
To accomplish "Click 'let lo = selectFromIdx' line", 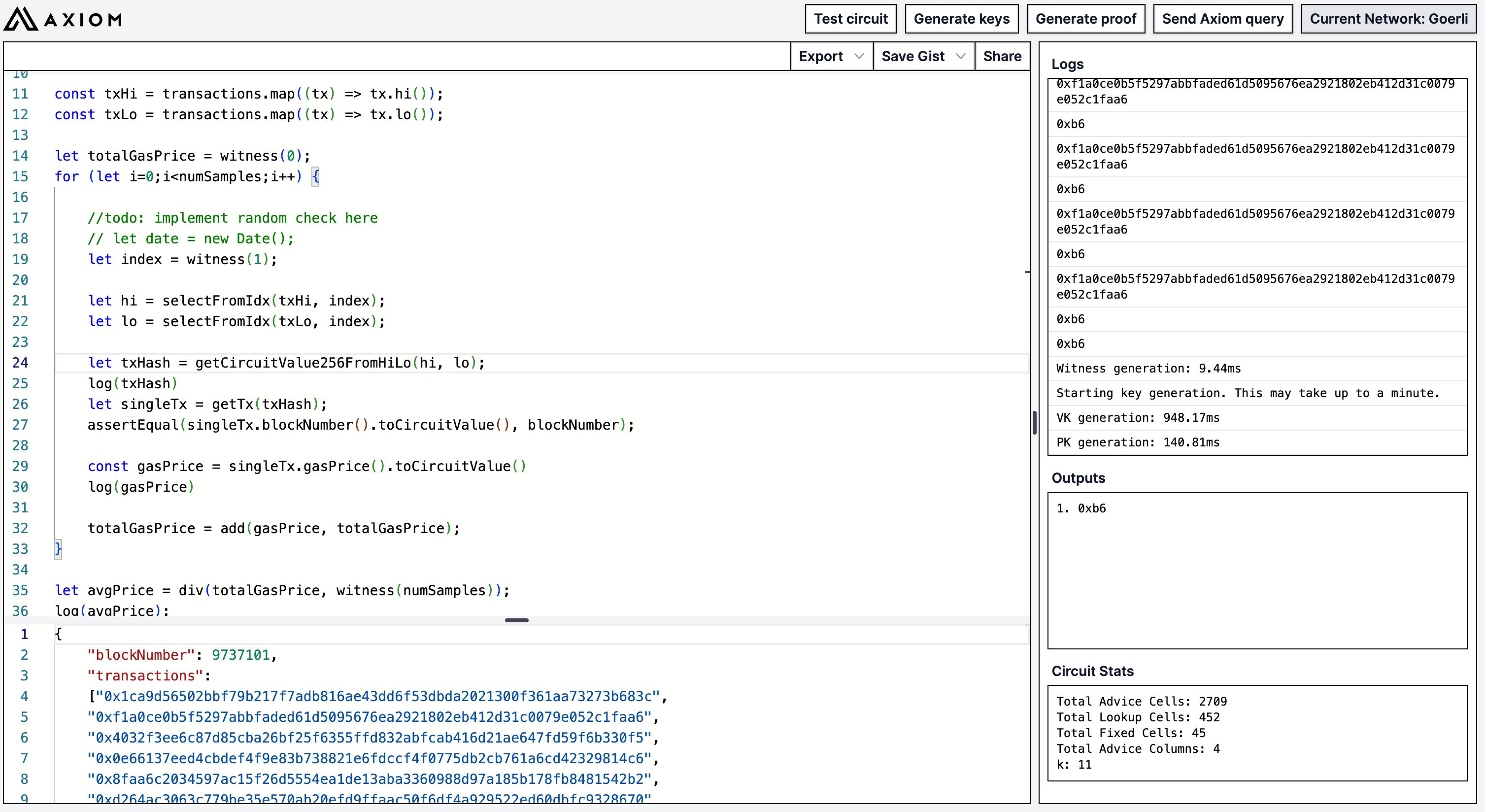I will tap(236, 322).
